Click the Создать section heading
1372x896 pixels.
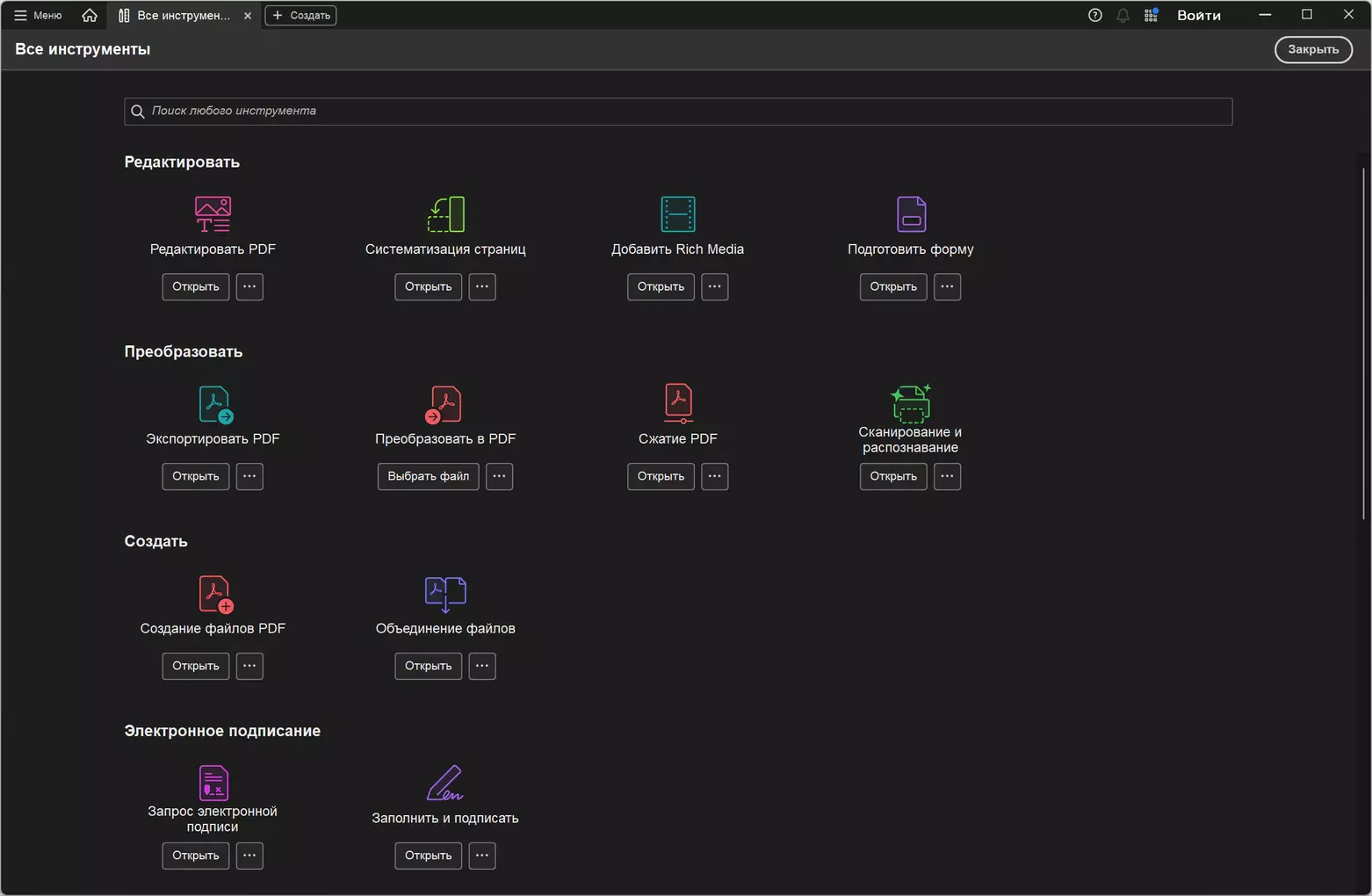pyautogui.click(x=155, y=541)
